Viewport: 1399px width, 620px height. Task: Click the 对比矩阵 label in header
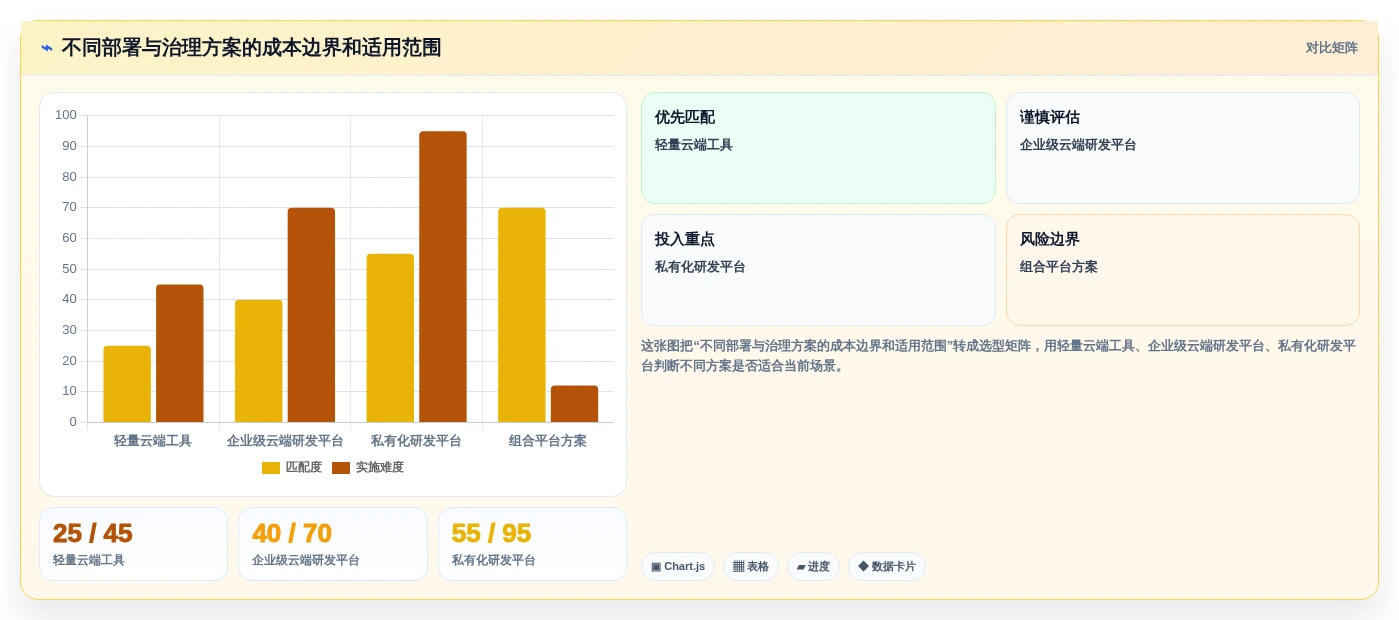1331,48
